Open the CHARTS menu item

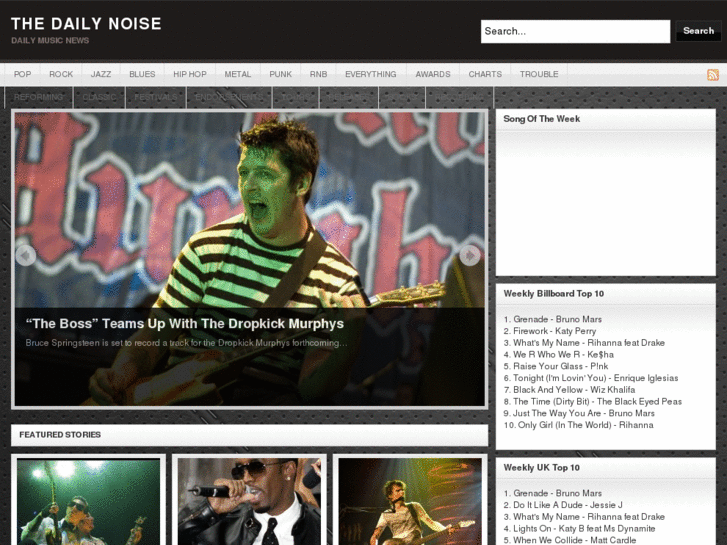[485, 74]
